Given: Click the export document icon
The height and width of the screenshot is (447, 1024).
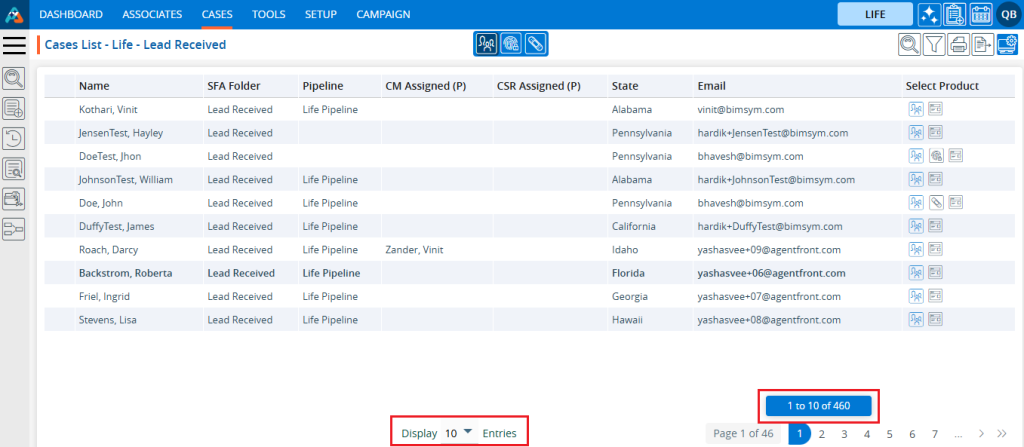Looking at the screenshot, I should 983,44.
